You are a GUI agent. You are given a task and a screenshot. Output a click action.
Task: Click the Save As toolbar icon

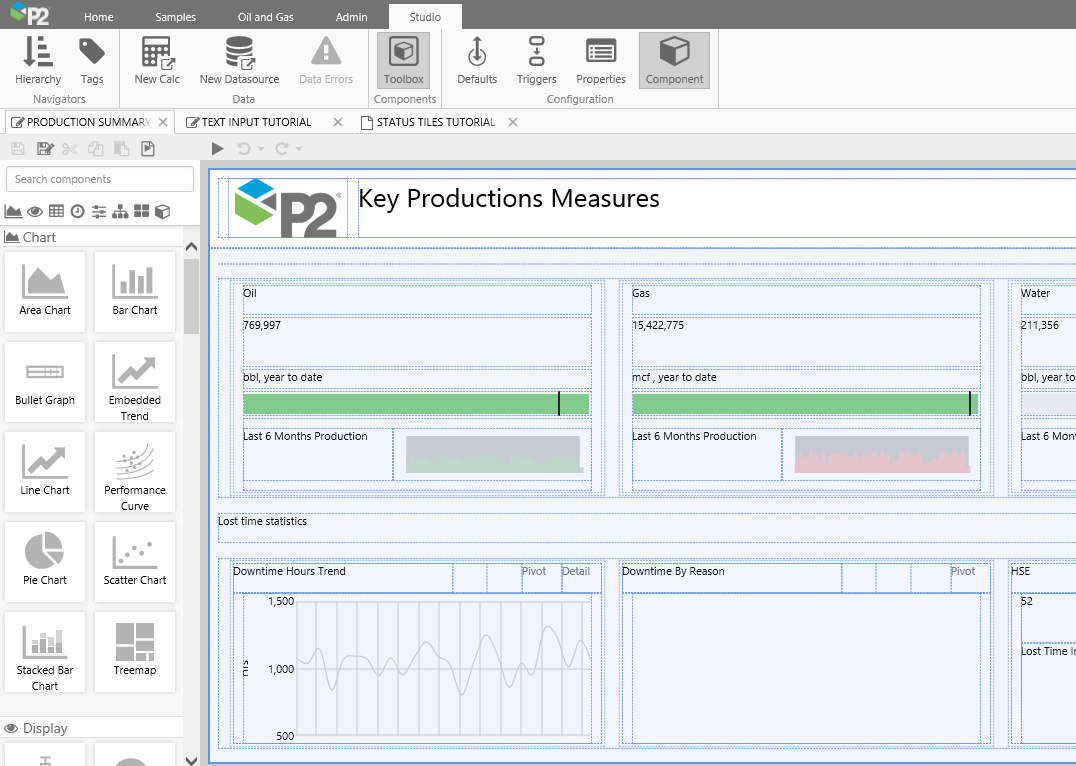pyautogui.click(x=44, y=149)
